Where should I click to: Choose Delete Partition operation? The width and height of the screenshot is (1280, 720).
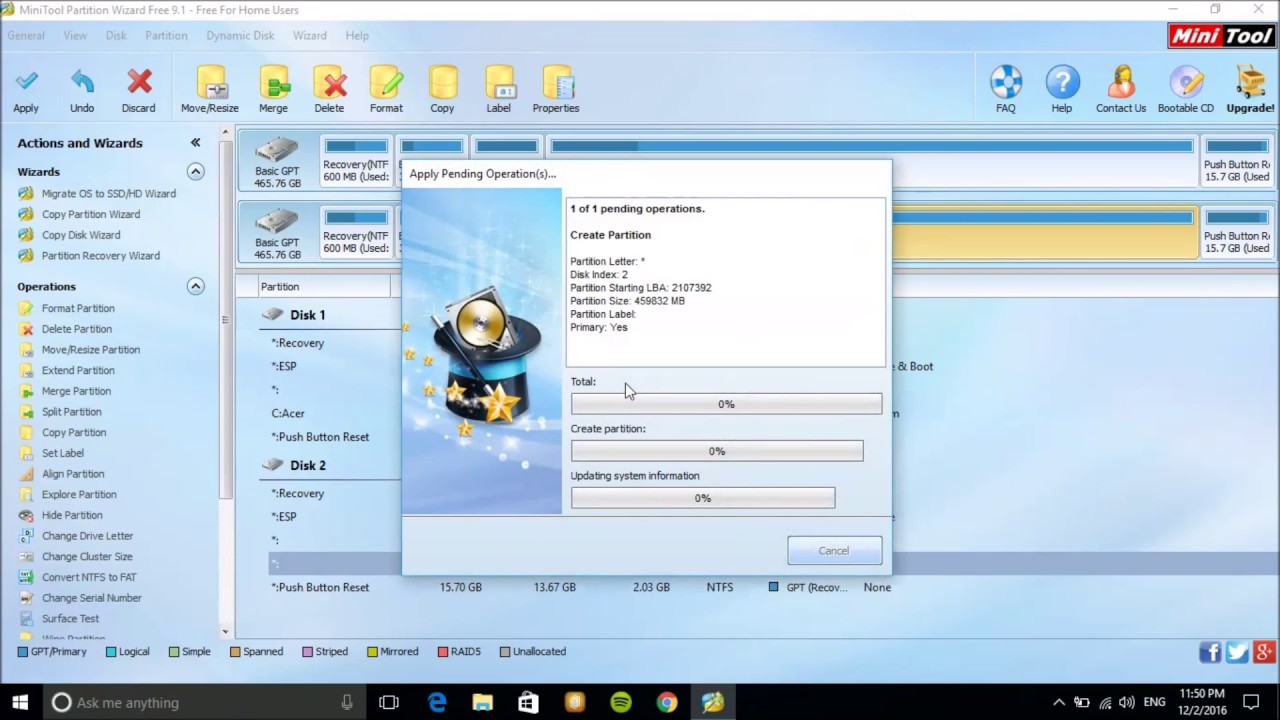coord(76,329)
